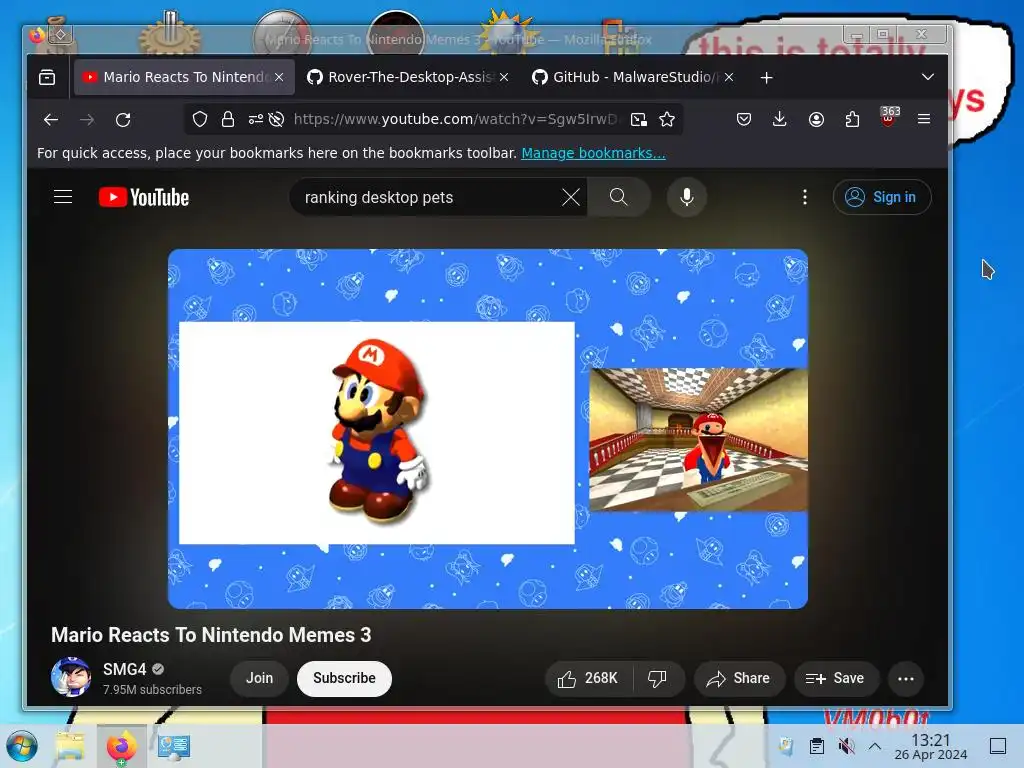Subscribe to SMG4 channel
1024x768 pixels.
[344, 679]
